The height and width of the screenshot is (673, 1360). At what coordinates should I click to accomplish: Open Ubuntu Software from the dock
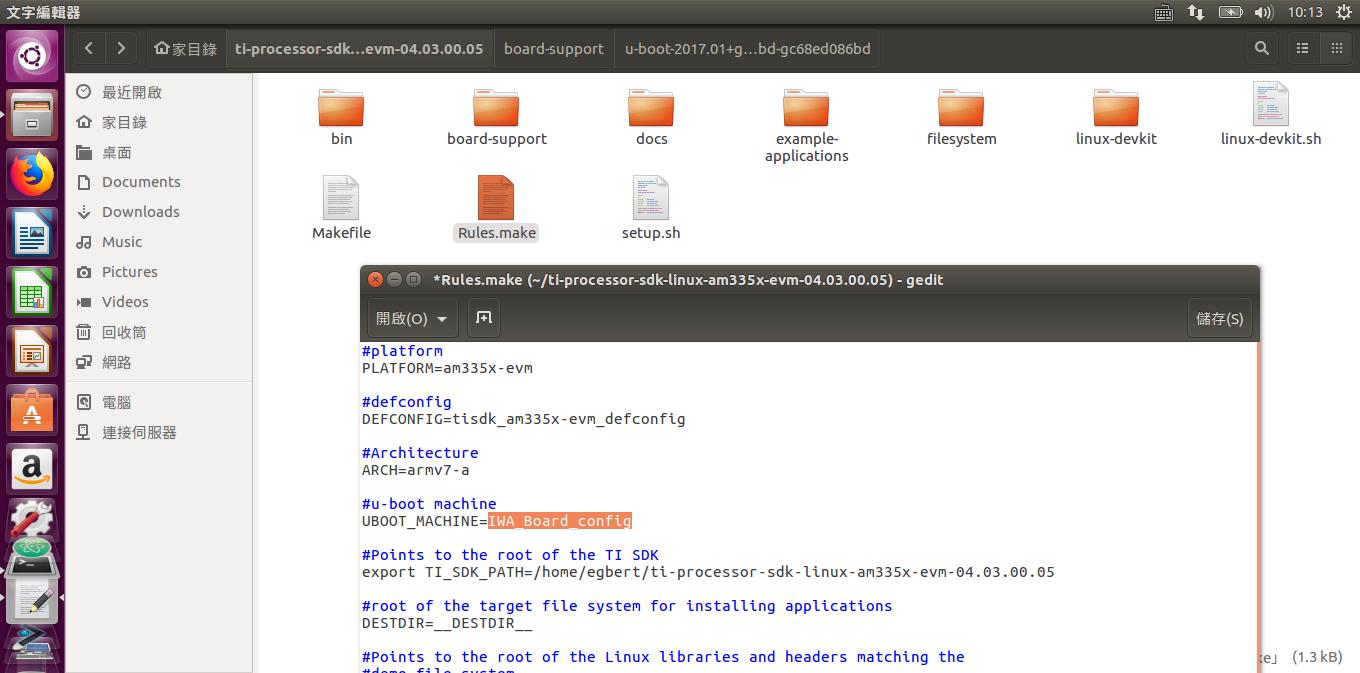coord(32,411)
